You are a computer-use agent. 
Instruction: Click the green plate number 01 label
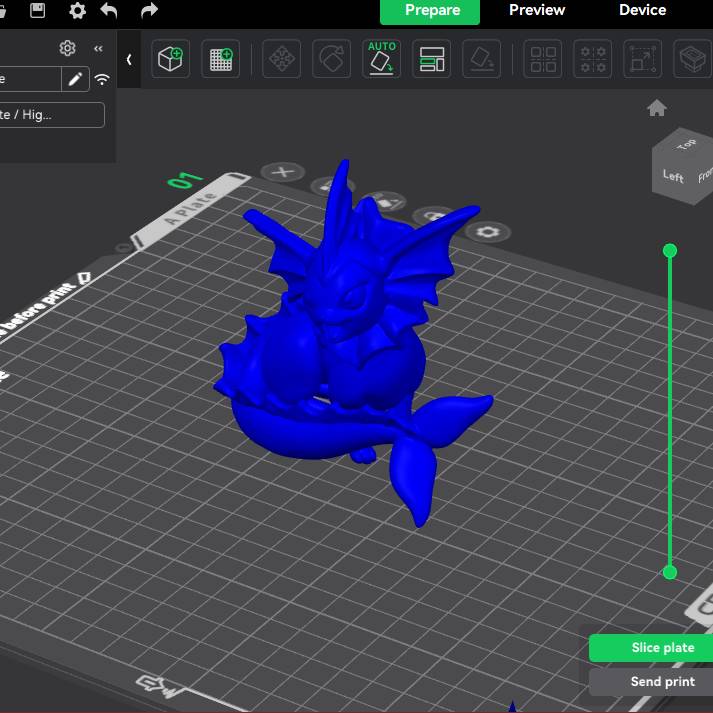[x=185, y=181]
